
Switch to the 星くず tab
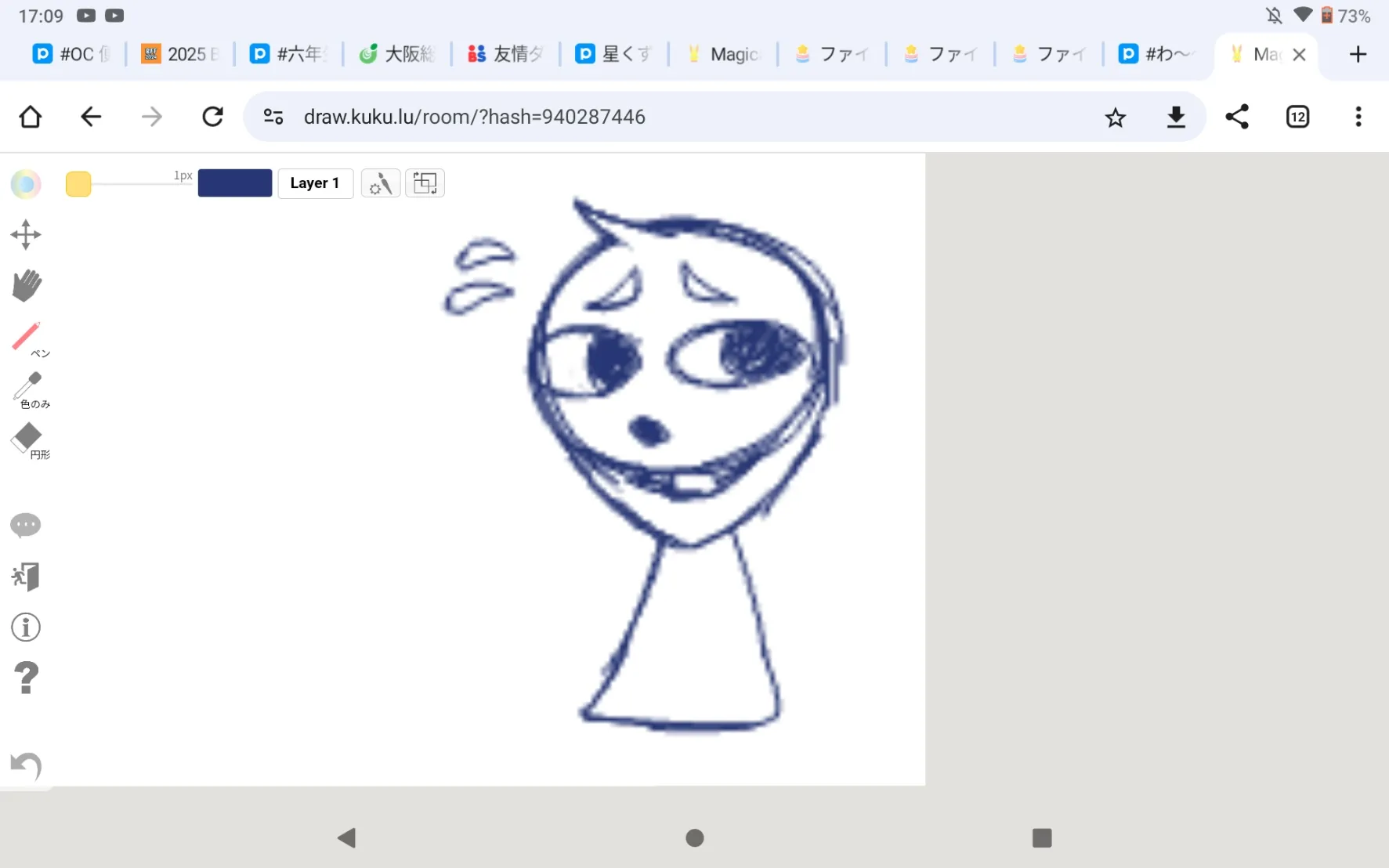pyautogui.click(x=614, y=54)
